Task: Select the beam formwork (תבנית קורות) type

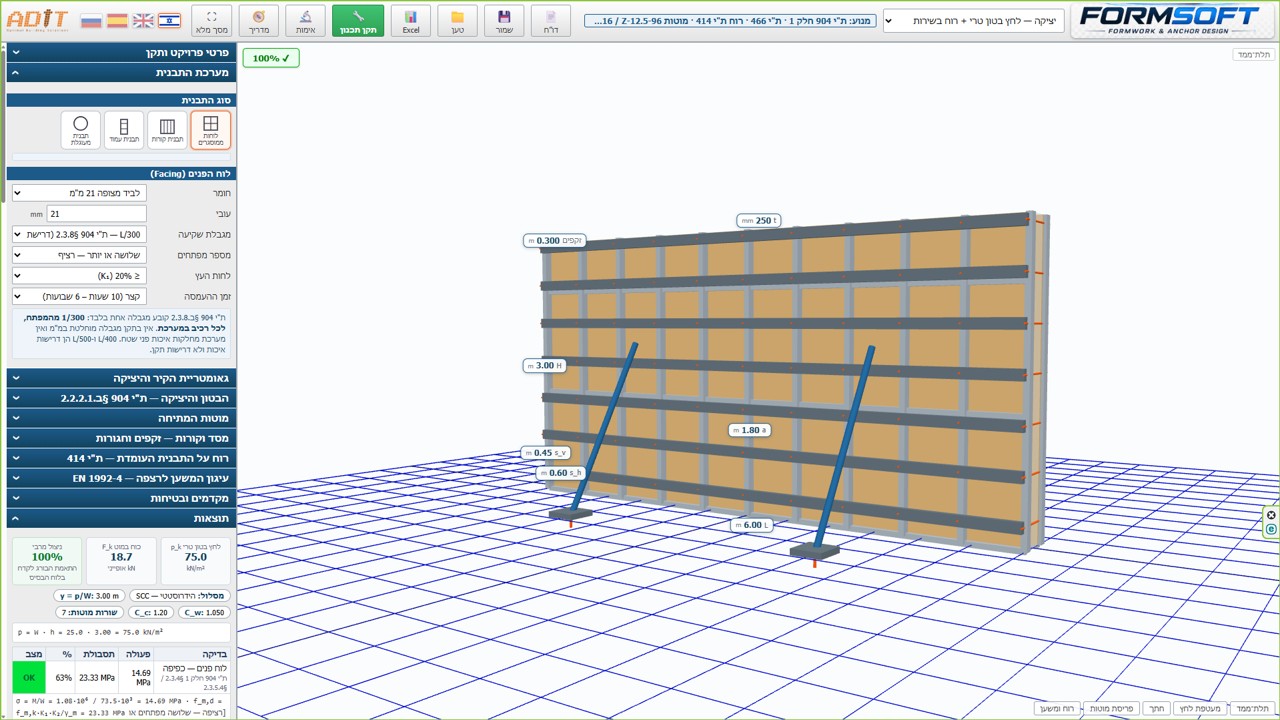Action: tap(167, 130)
